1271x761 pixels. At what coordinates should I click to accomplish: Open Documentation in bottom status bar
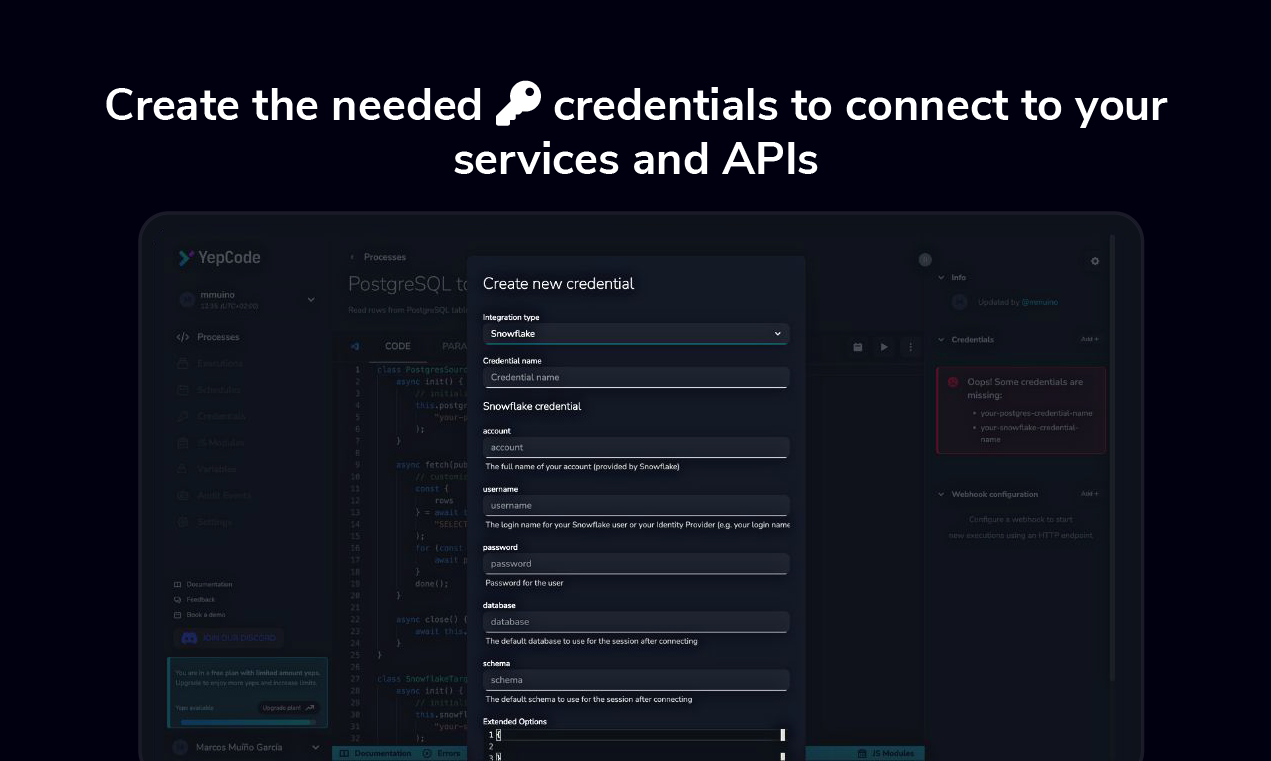[x=376, y=753]
